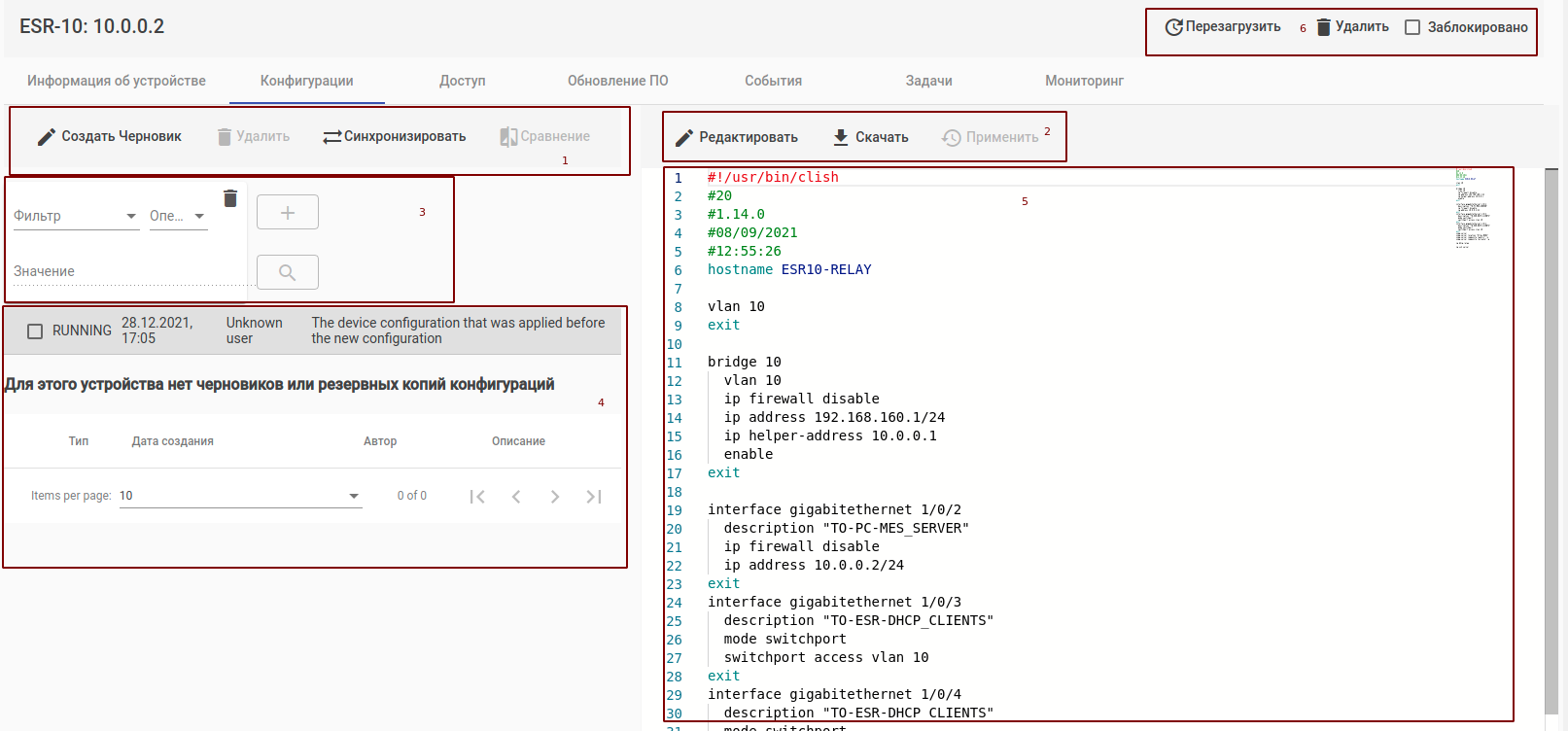Click the Create Draft pencil icon
The width and height of the screenshot is (1568, 731).
(47, 137)
